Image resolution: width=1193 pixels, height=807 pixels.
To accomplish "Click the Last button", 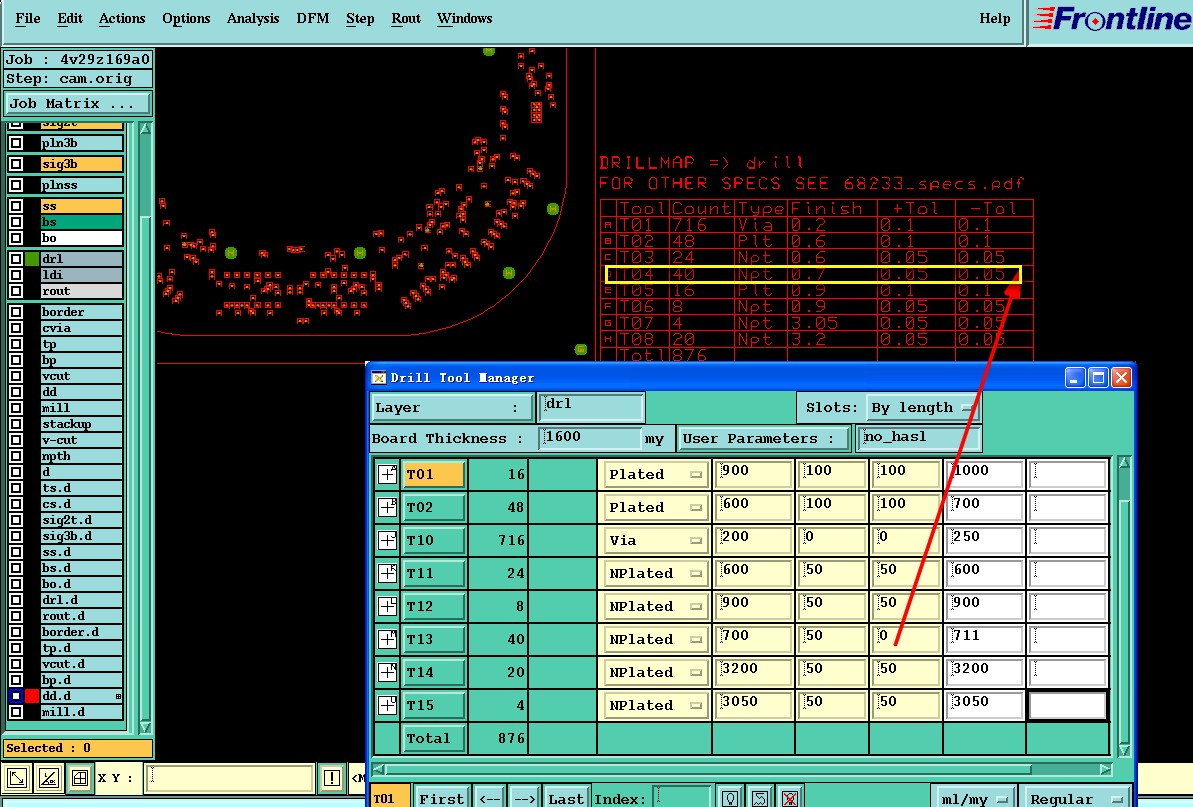I will (x=565, y=799).
